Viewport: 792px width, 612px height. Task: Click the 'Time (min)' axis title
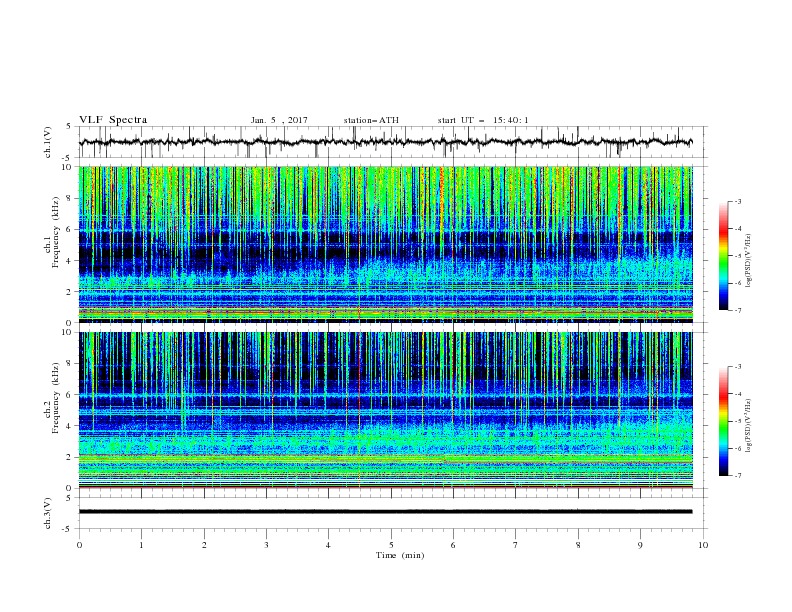click(400, 555)
